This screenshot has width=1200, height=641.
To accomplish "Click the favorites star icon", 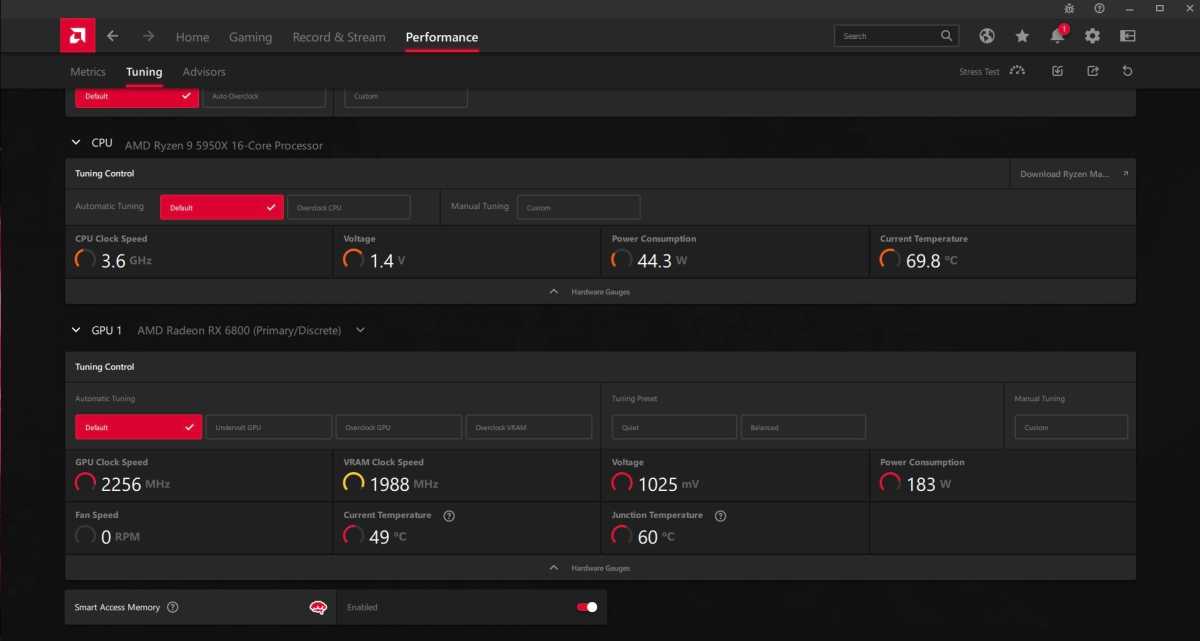I will coord(1022,36).
